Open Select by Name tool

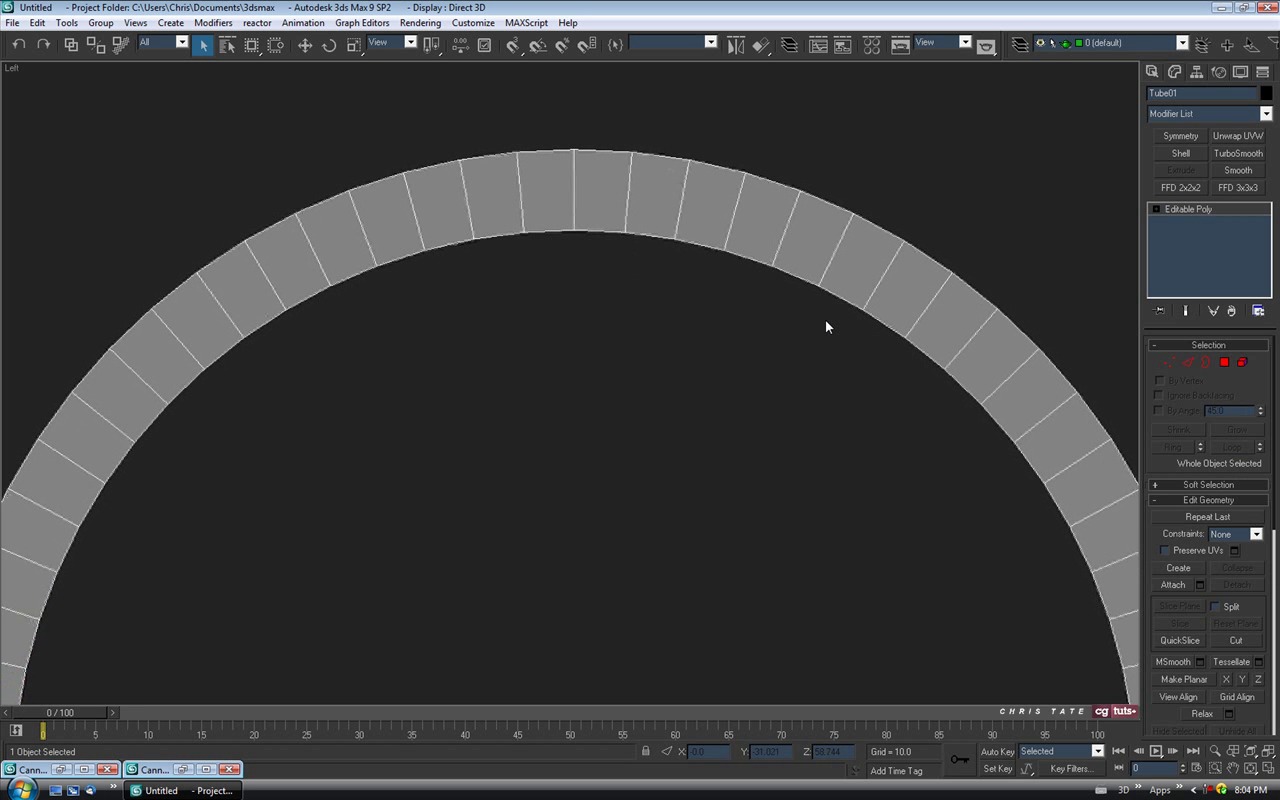coord(227,45)
